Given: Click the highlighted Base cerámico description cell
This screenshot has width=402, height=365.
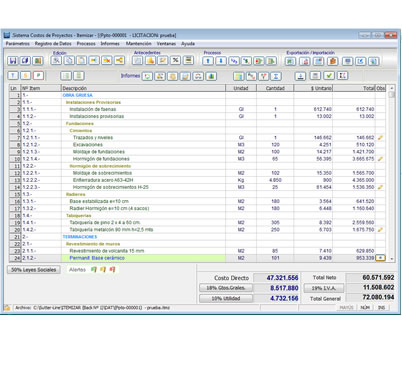Looking at the screenshot, I should (143, 258).
